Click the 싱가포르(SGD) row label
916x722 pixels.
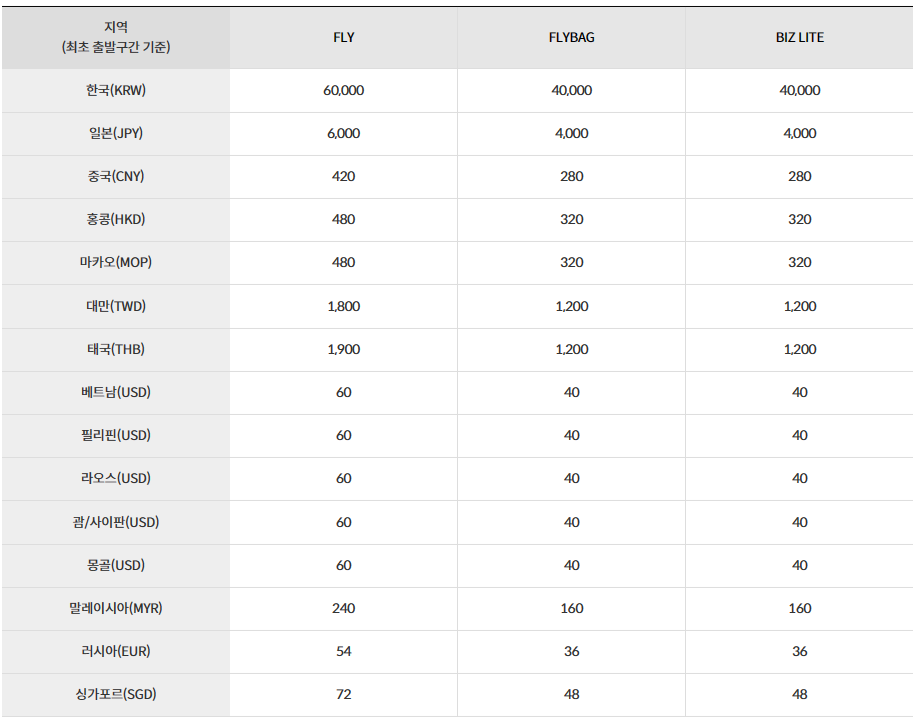(x=116, y=695)
